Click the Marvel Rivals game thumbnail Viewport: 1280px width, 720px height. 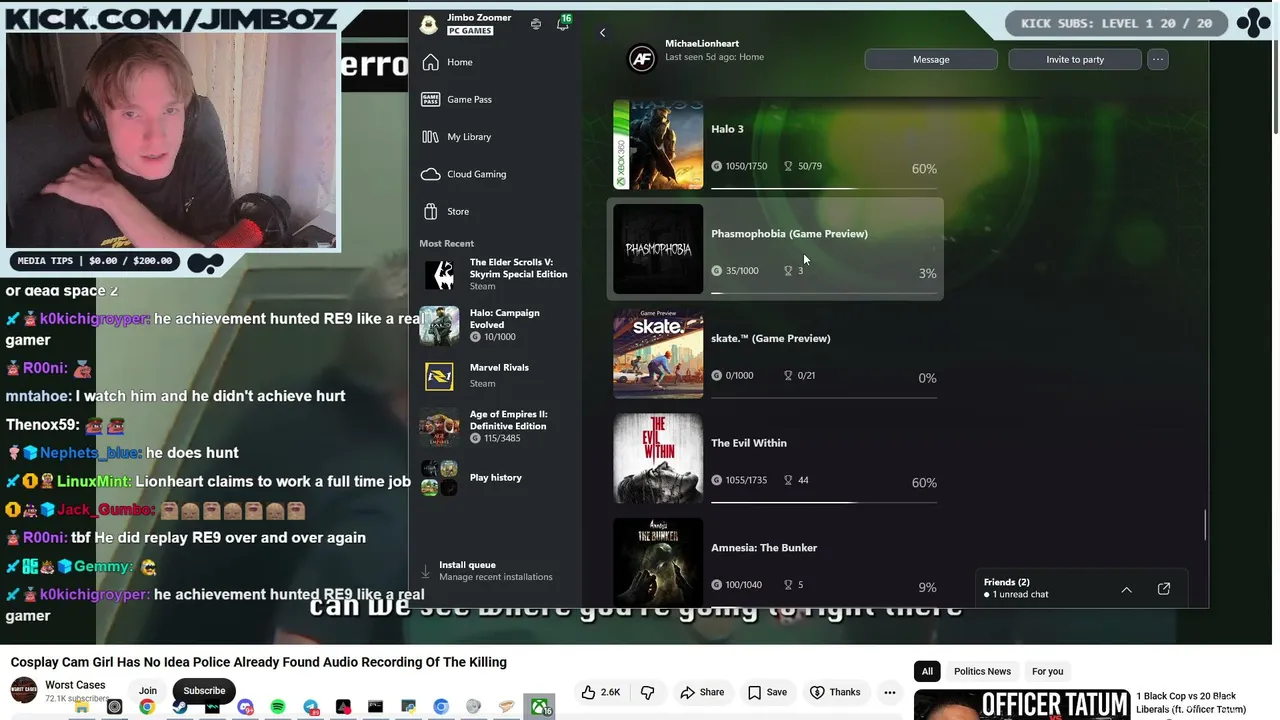[x=439, y=375]
